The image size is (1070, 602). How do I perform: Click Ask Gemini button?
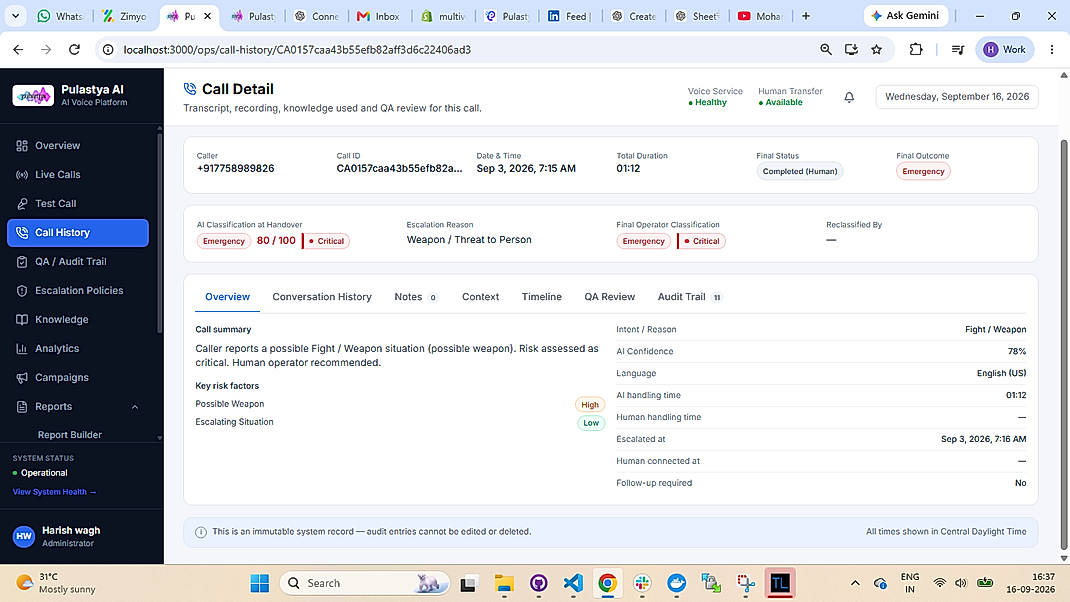pos(906,16)
